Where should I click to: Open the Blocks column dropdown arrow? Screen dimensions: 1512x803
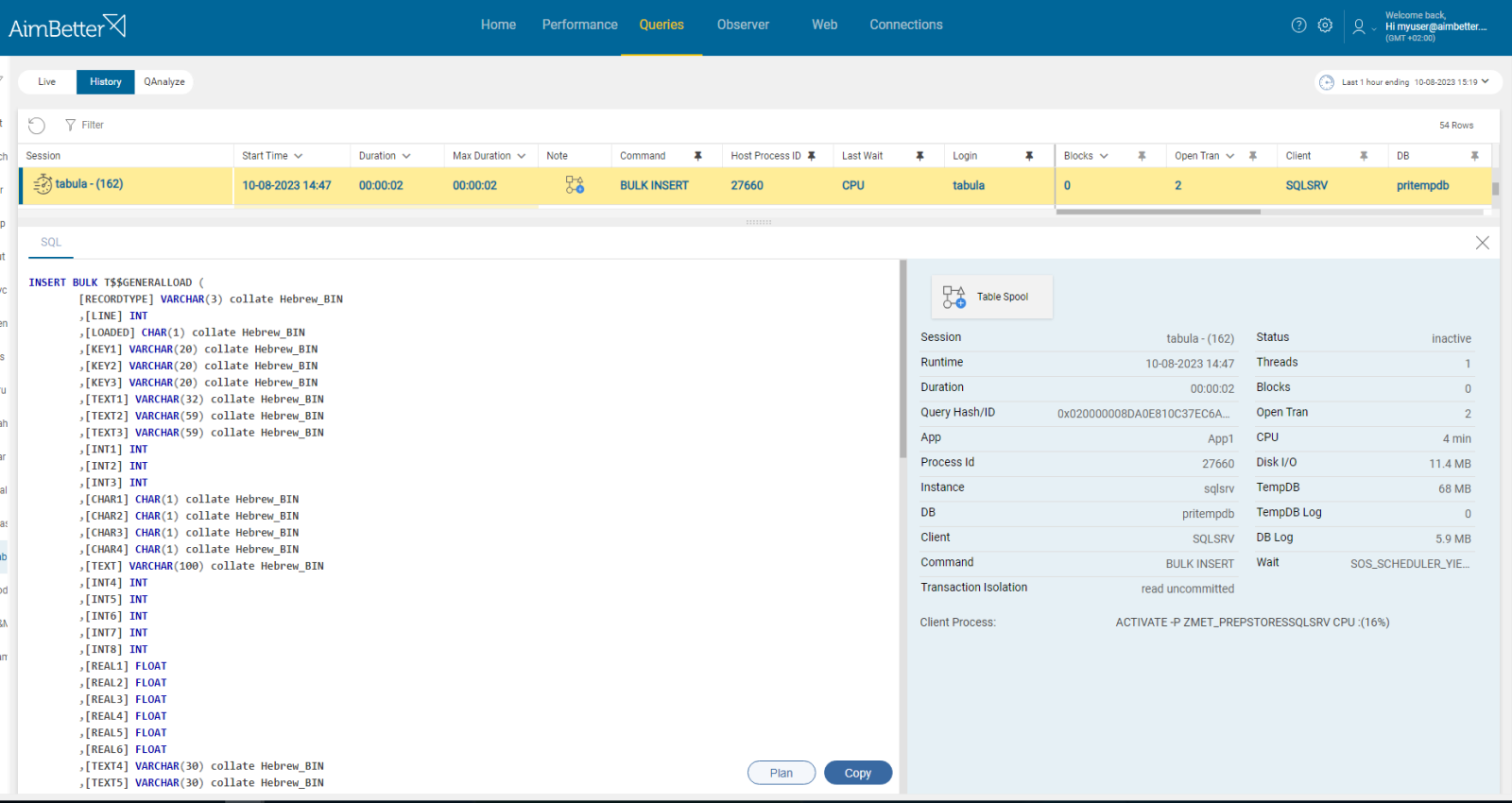[x=1103, y=156]
